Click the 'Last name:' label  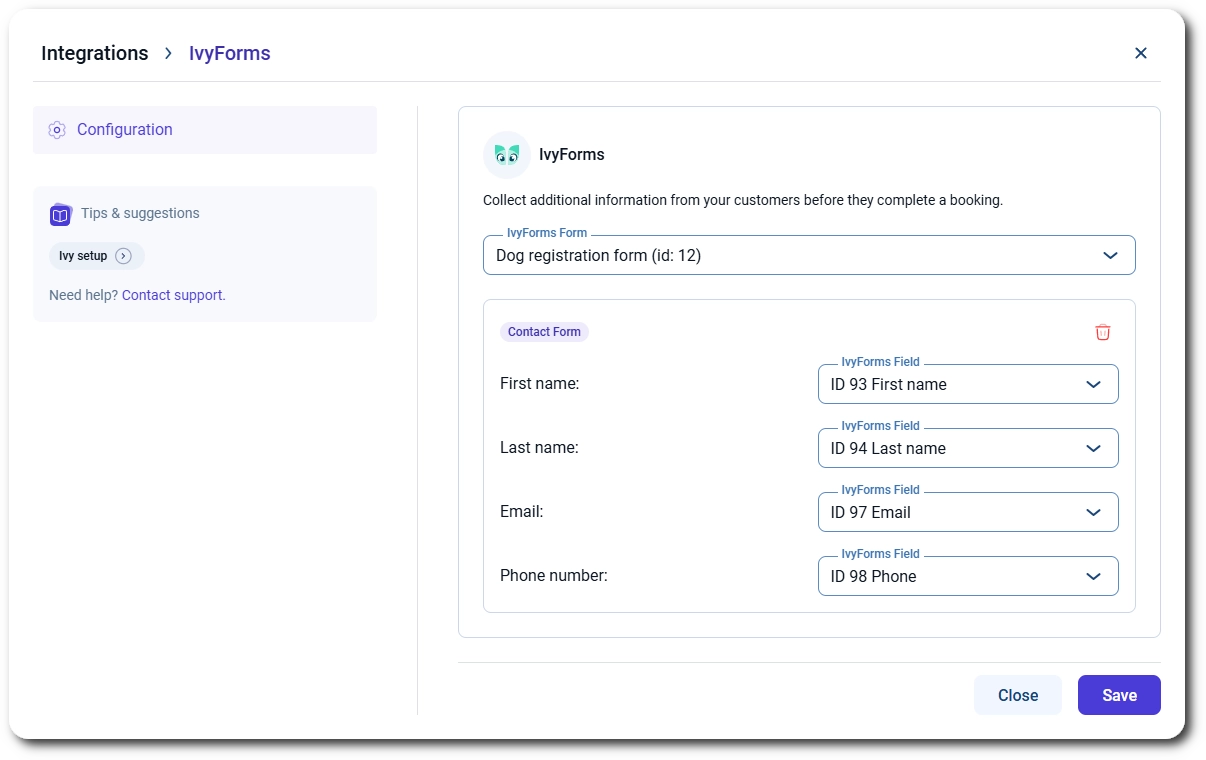tap(539, 447)
